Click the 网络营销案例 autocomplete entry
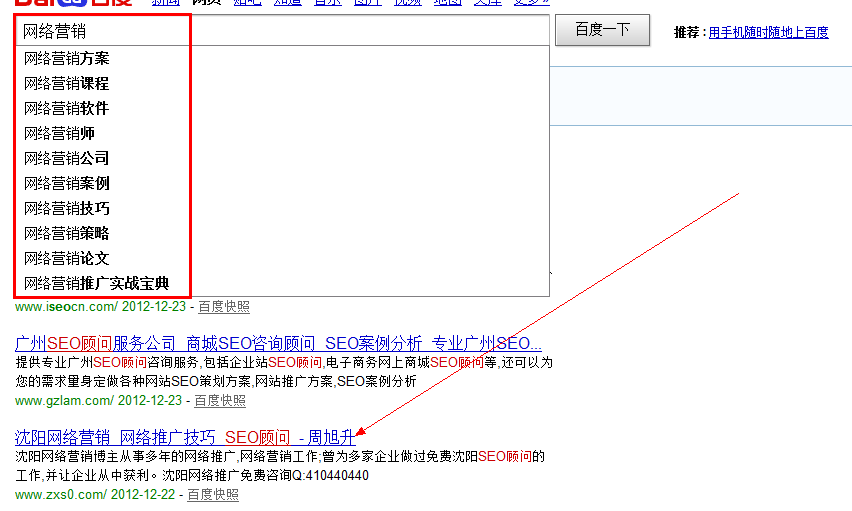 [x=67, y=184]
